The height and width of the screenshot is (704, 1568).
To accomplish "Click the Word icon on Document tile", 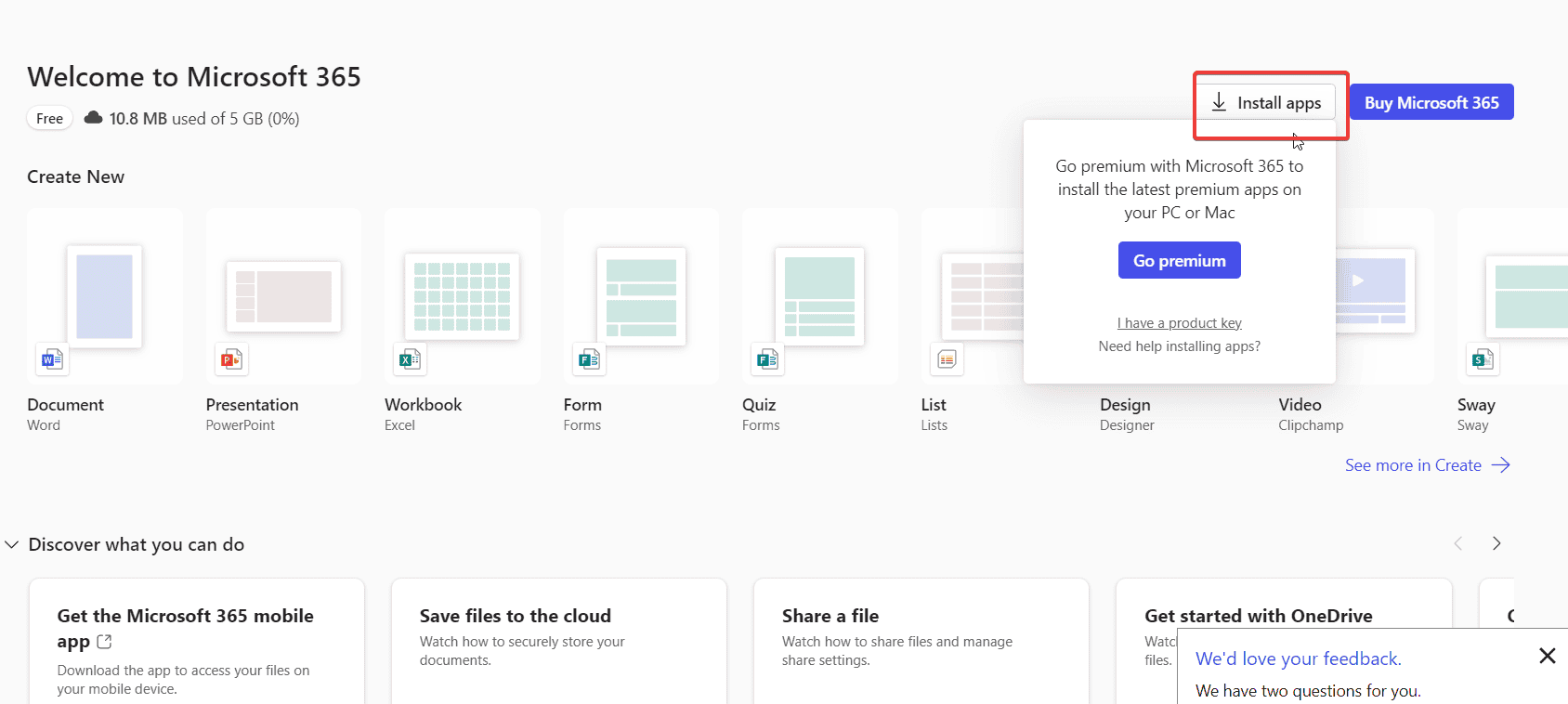I will pyautogui.click(x=52, y=359).
